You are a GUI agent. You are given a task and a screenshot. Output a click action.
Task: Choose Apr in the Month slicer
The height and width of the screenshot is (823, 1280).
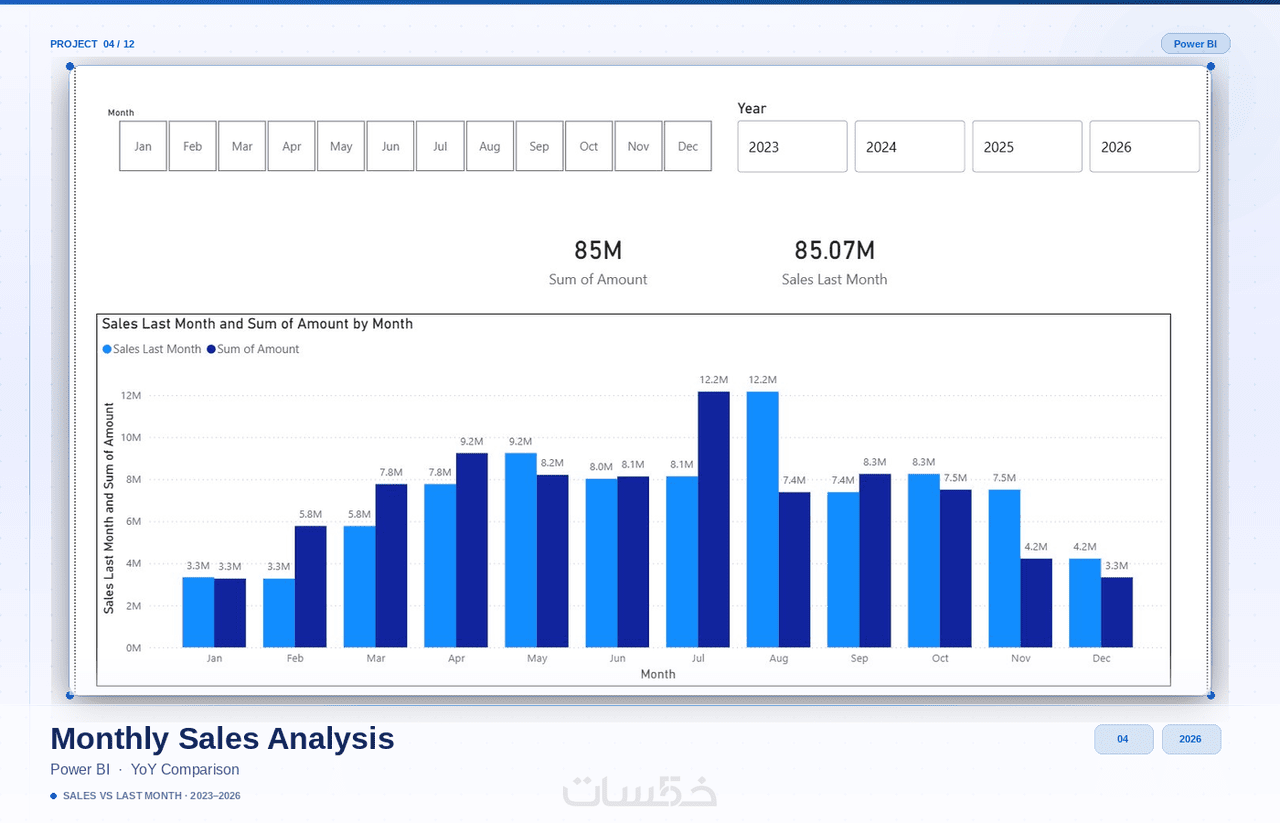pos(292,146)
